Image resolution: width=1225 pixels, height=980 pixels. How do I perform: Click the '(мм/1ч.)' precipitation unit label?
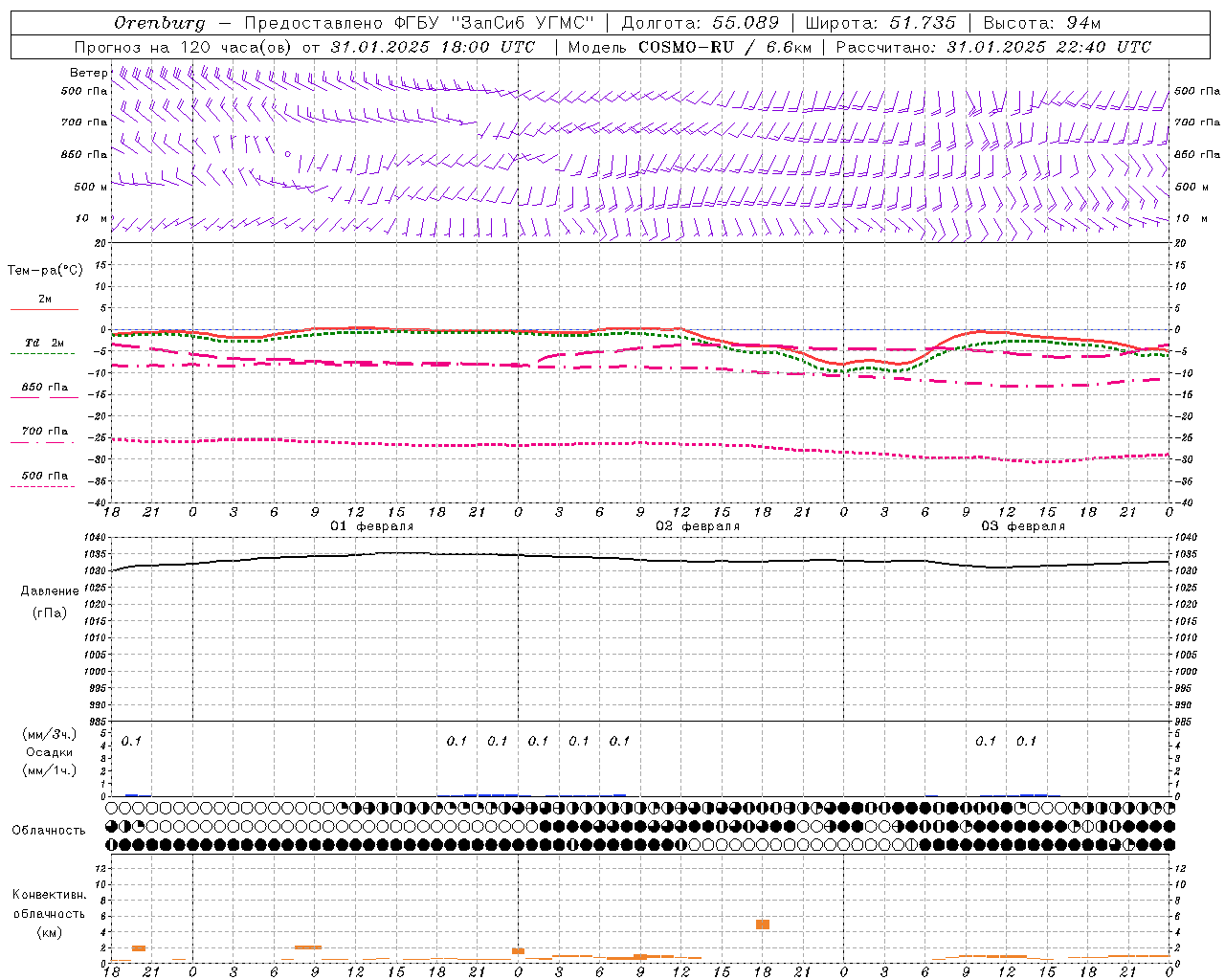50,769
